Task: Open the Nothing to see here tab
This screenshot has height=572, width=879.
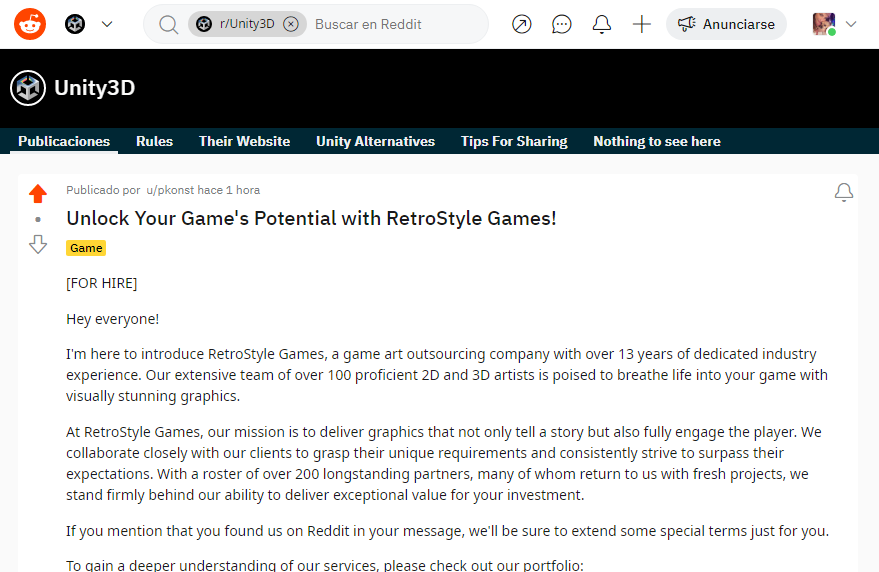Action: [x=657, y=141]
